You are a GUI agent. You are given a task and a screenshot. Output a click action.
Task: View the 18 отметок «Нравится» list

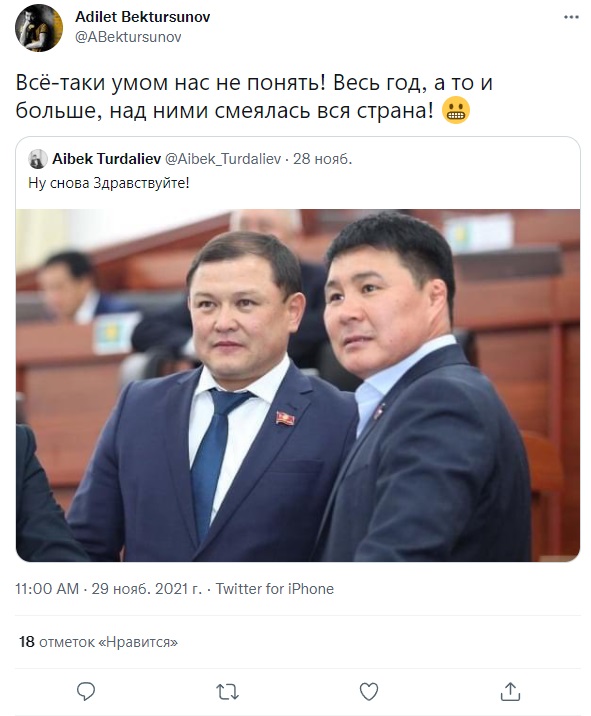point(98,642)
